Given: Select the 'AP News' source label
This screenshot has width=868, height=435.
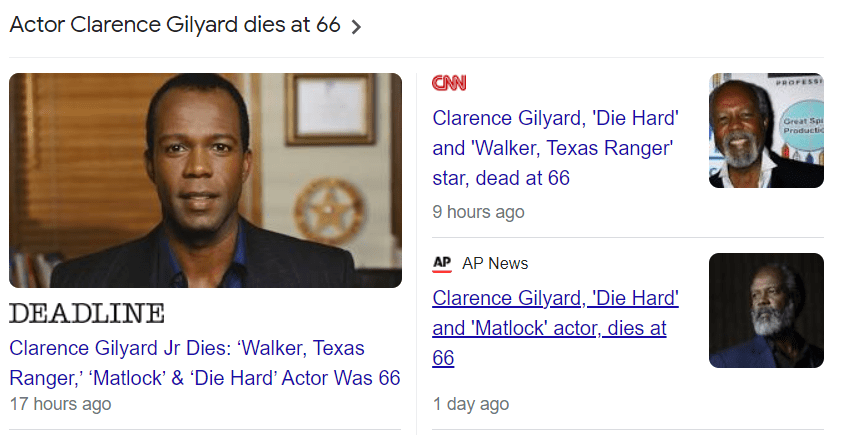Looking at the screenshot, I should (x=495, y=263).
